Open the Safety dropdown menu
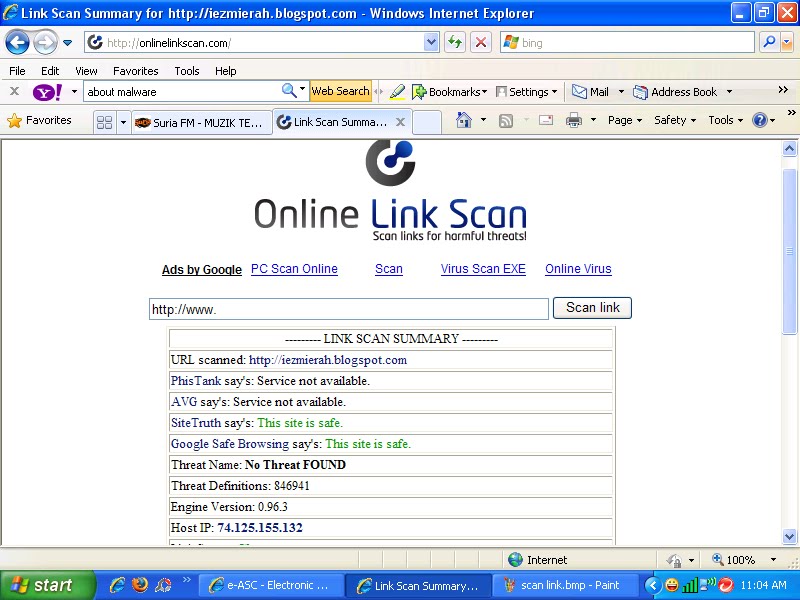Image resolution: width=800 pixels, height=600 pixels. (x=674, y=120)
